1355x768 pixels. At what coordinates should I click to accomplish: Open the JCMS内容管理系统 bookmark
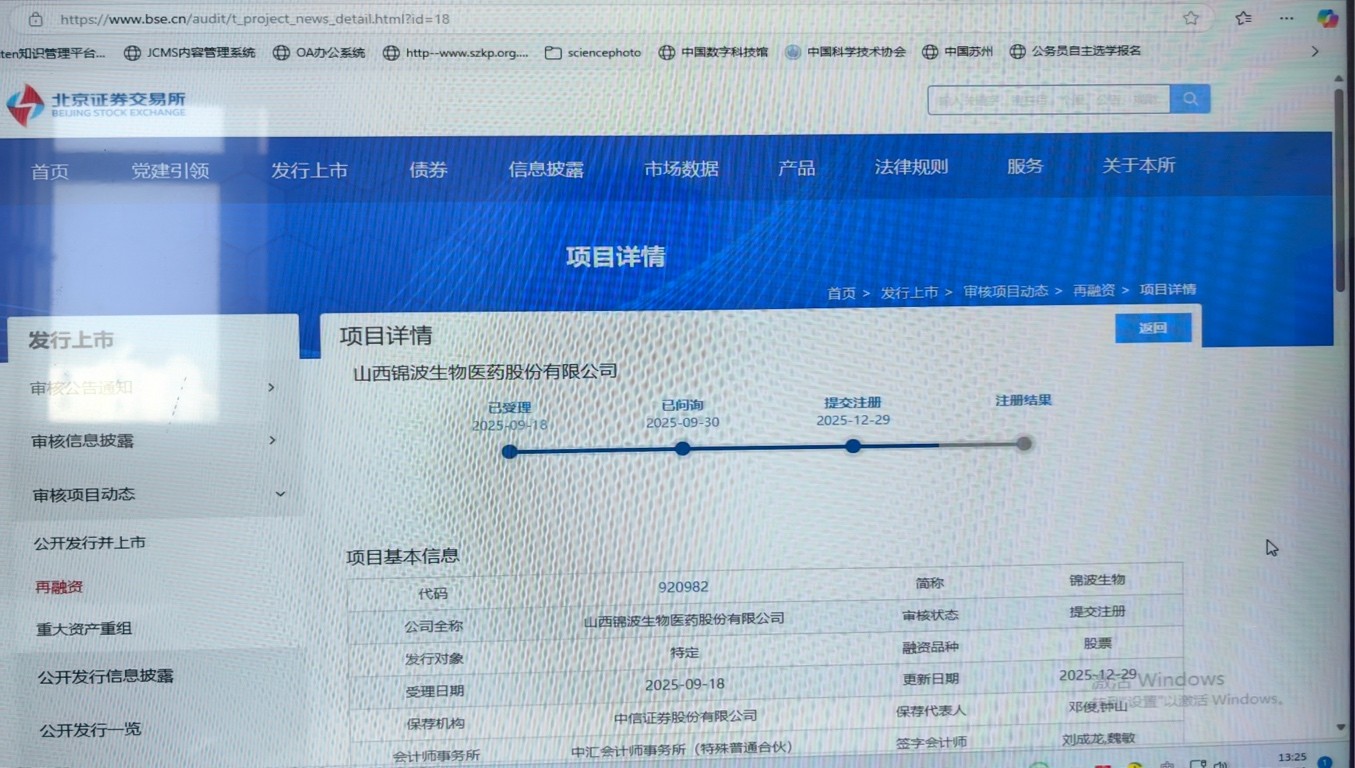190,52
